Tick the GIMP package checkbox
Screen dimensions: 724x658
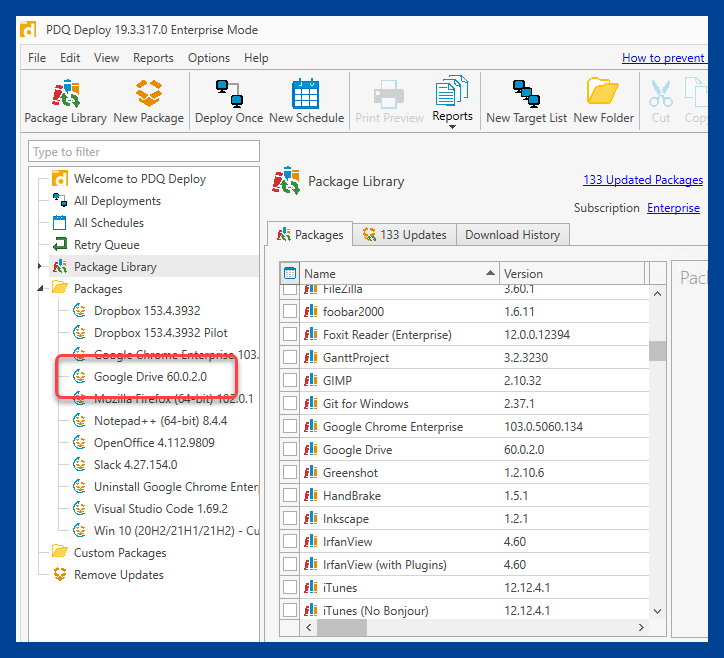point(290,380)
